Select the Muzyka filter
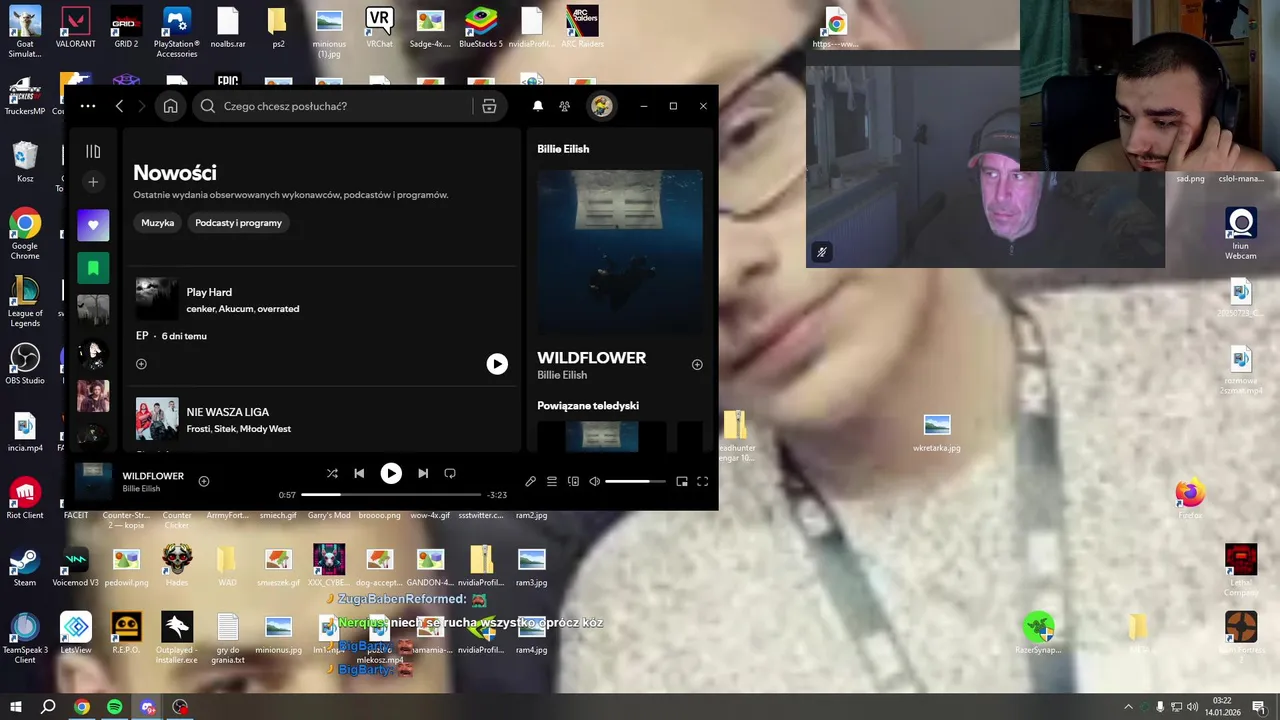This screenshot has height=720, width=1280. 158,223
